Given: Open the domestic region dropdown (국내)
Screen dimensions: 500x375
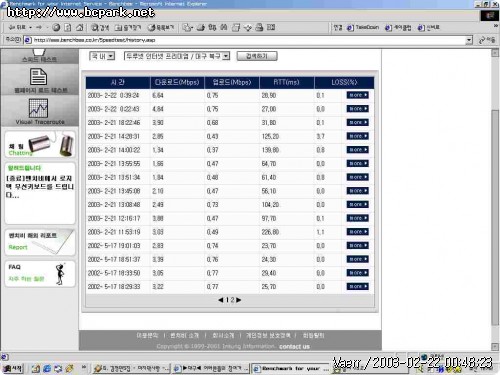Looking at the screenshot, I should pyautogui.click(x=102, y=56).
